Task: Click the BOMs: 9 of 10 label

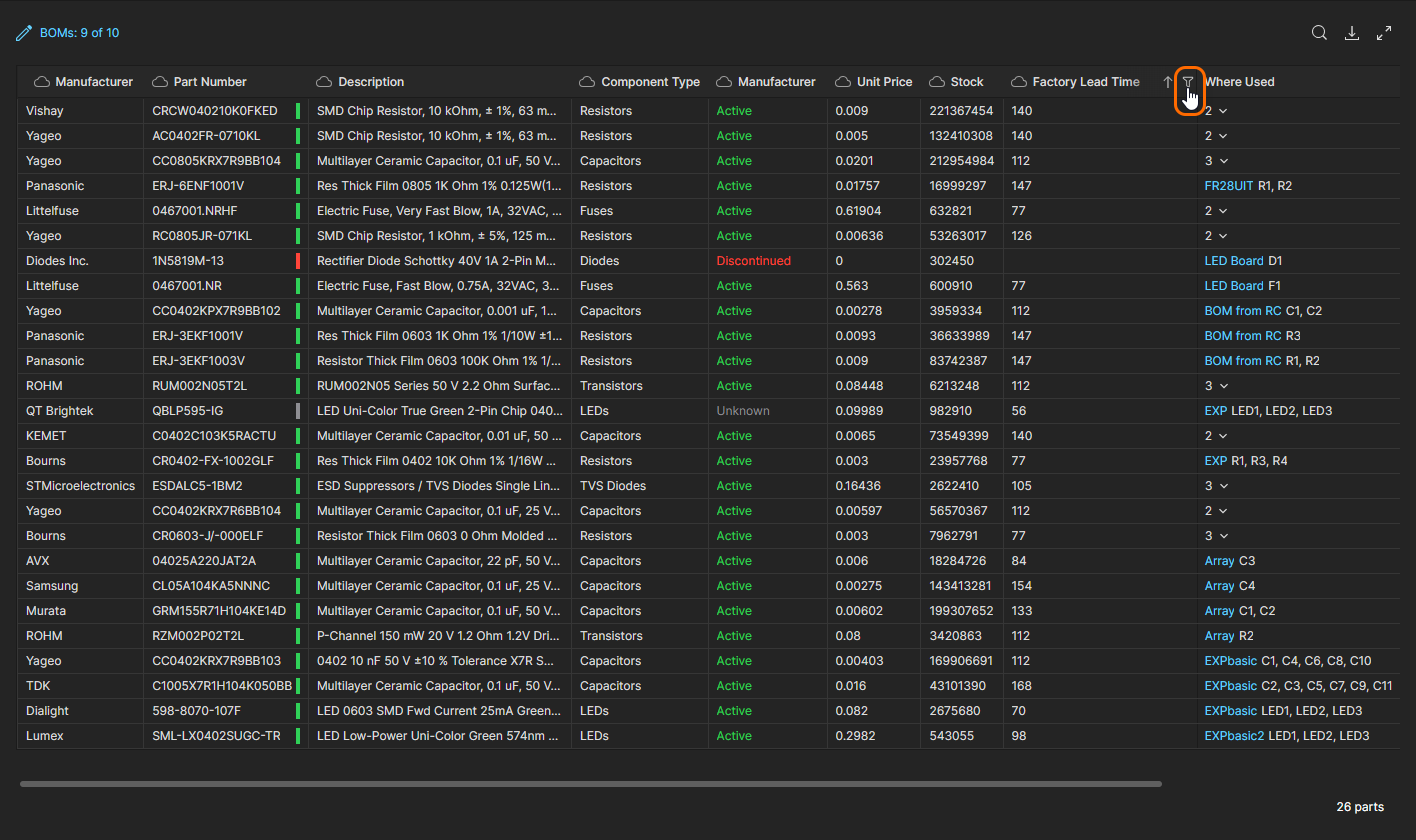Action: pos(79,33)
